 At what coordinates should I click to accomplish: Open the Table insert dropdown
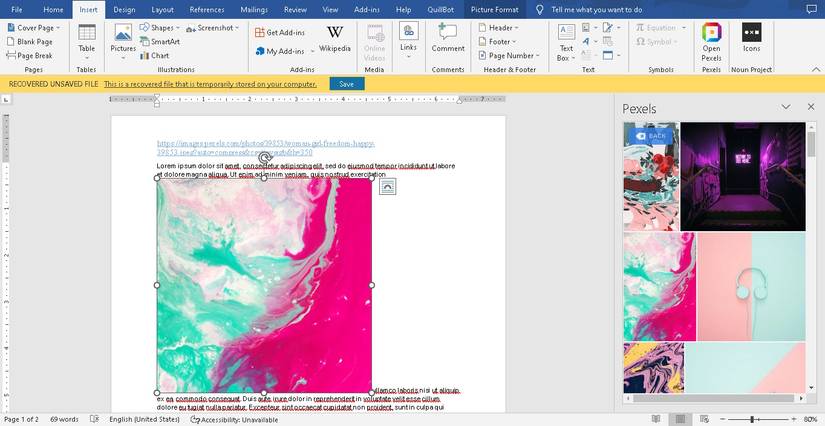point(87,42)
